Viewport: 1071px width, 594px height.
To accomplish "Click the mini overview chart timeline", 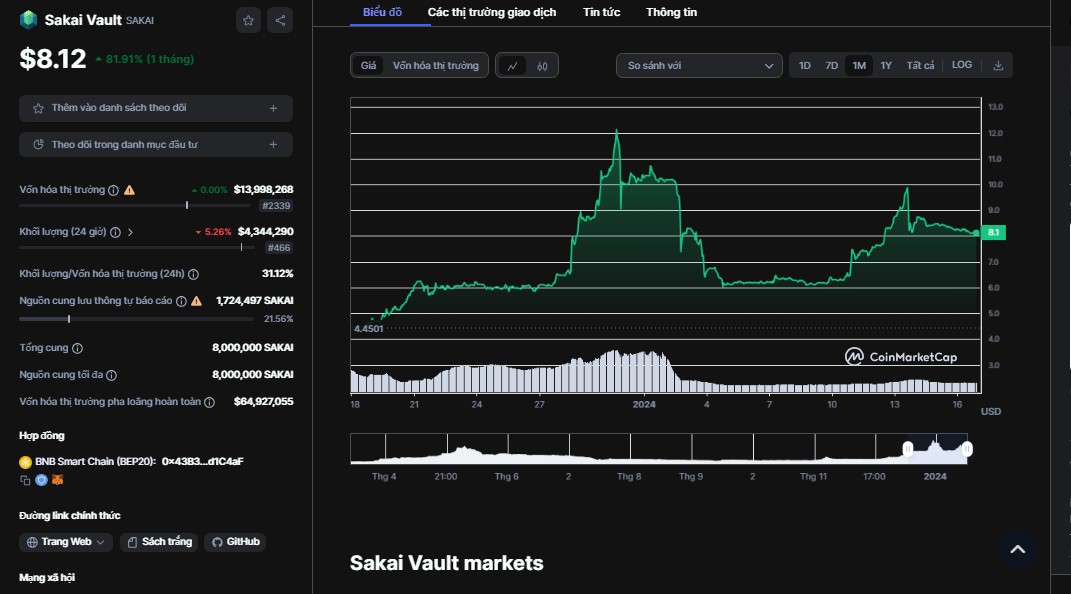I will [x=659, y=449].
